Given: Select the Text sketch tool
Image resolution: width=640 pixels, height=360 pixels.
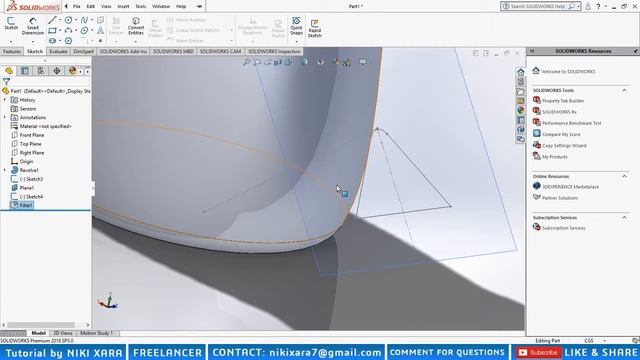Looking at the screenshot, I should (x=100, y=30).
